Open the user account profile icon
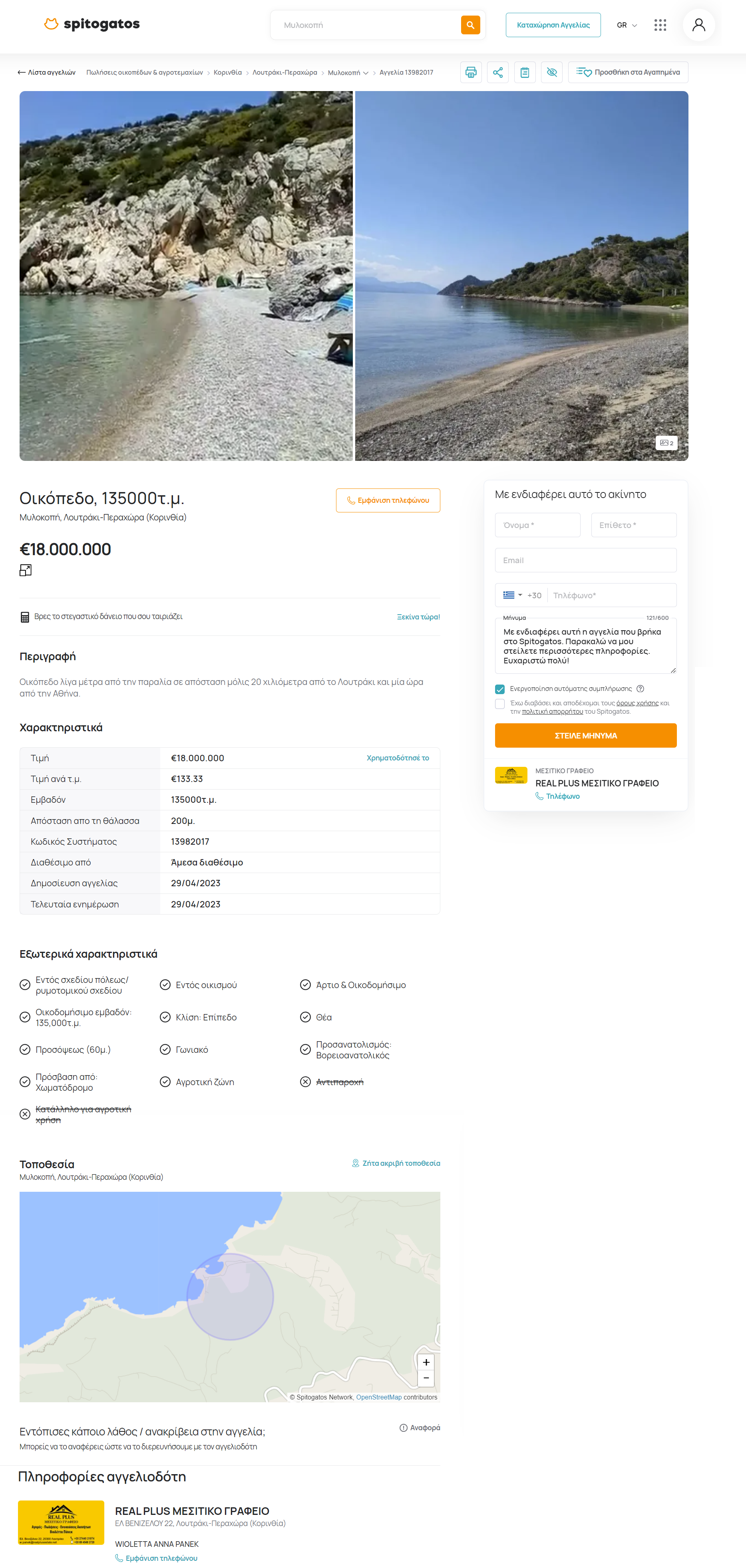This screenshot has width=746, height=1568. click(698, 25)
